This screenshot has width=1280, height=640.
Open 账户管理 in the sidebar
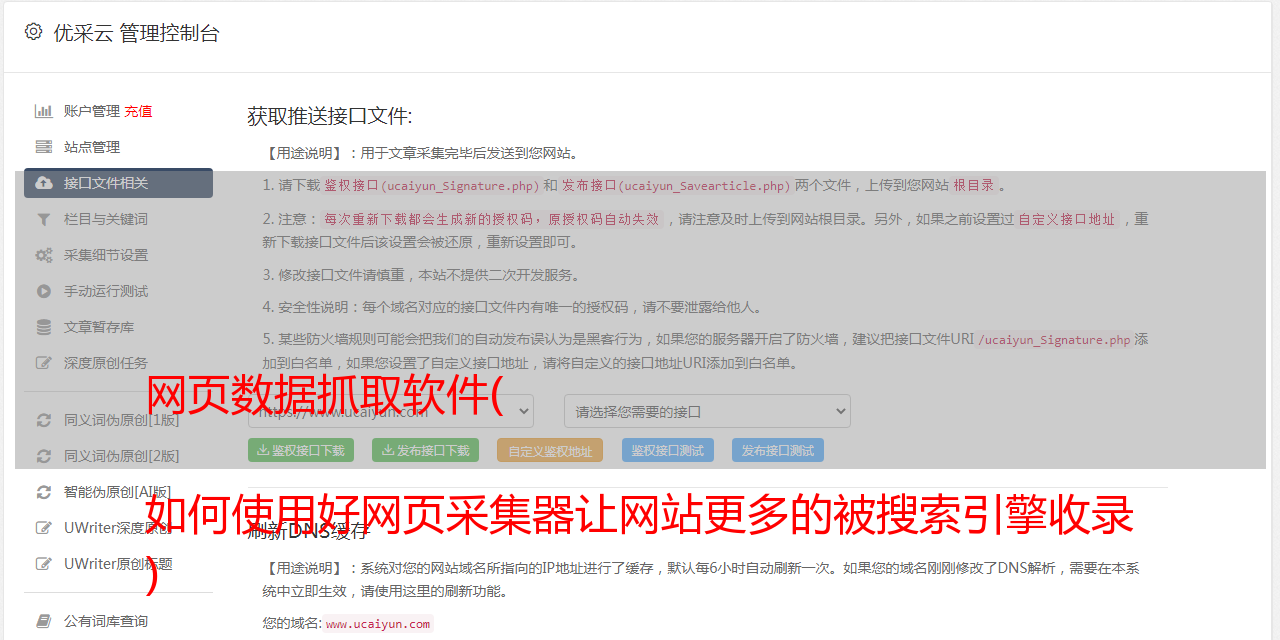pos(92,111)
